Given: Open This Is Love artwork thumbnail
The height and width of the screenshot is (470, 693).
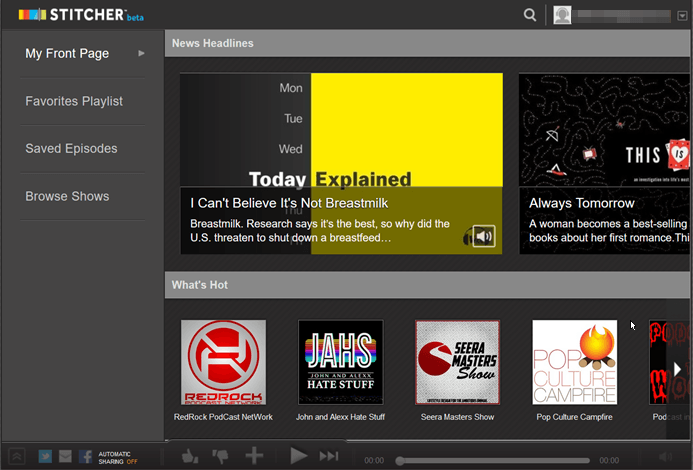Looking at the screenshot, I should point(604,130).
